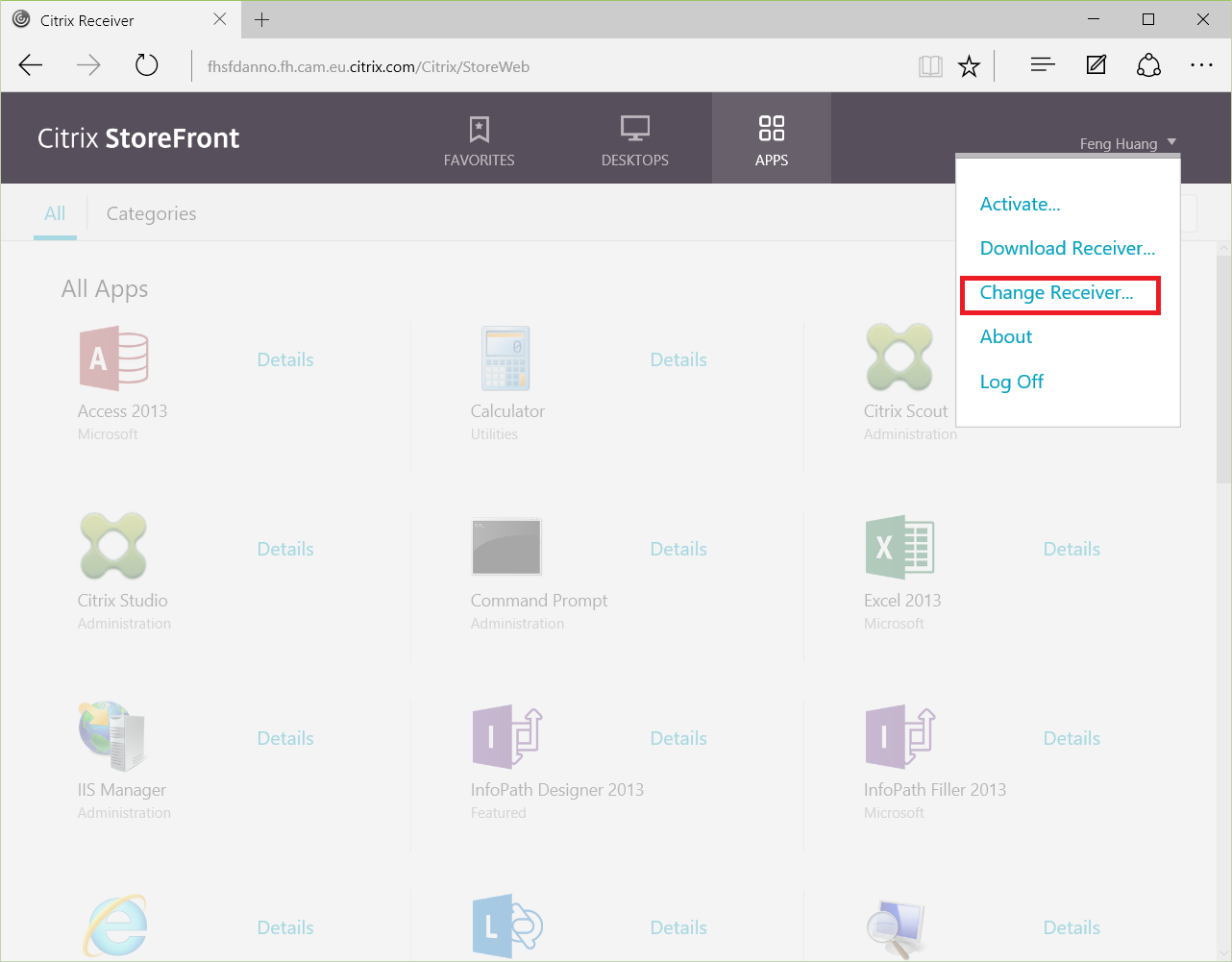1232x962 pixels.
Task: Switch to the Desktops view
Action: click(x=634, y=139)
